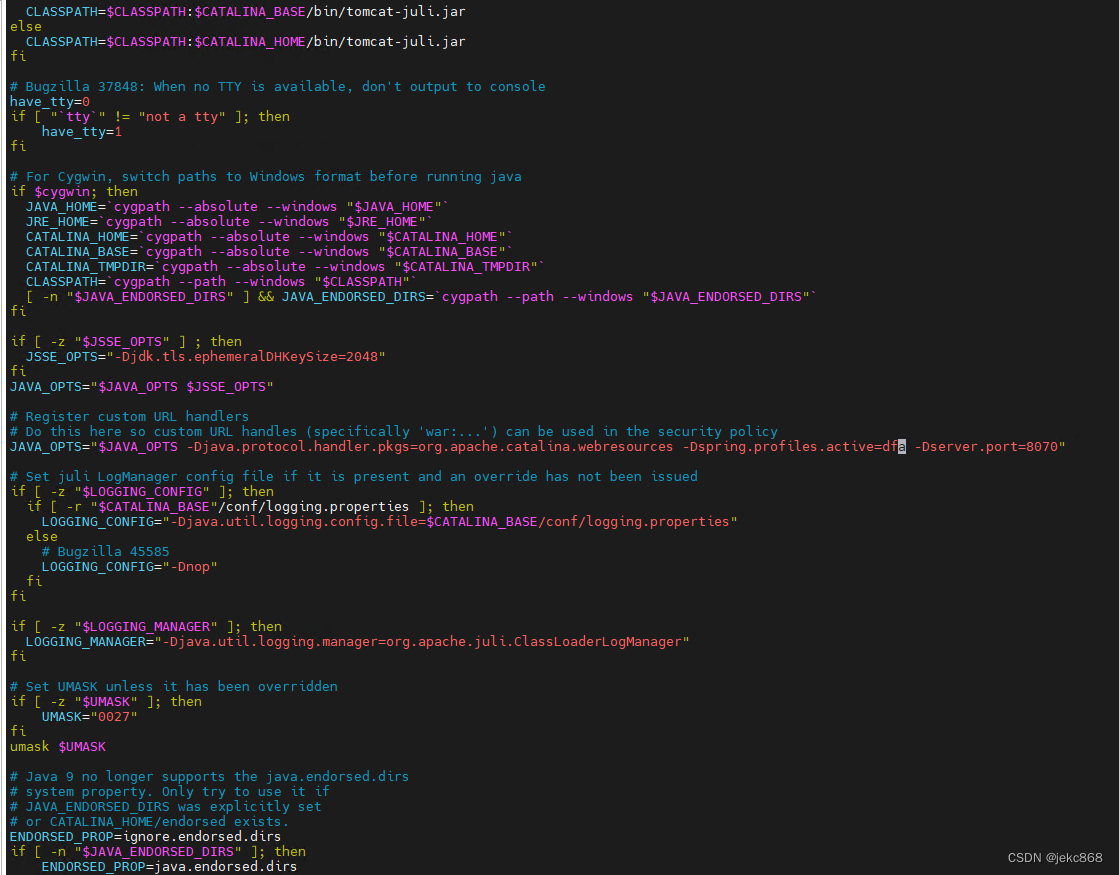Click the 'Set juli LogManager config file' comment

[354, 477]
